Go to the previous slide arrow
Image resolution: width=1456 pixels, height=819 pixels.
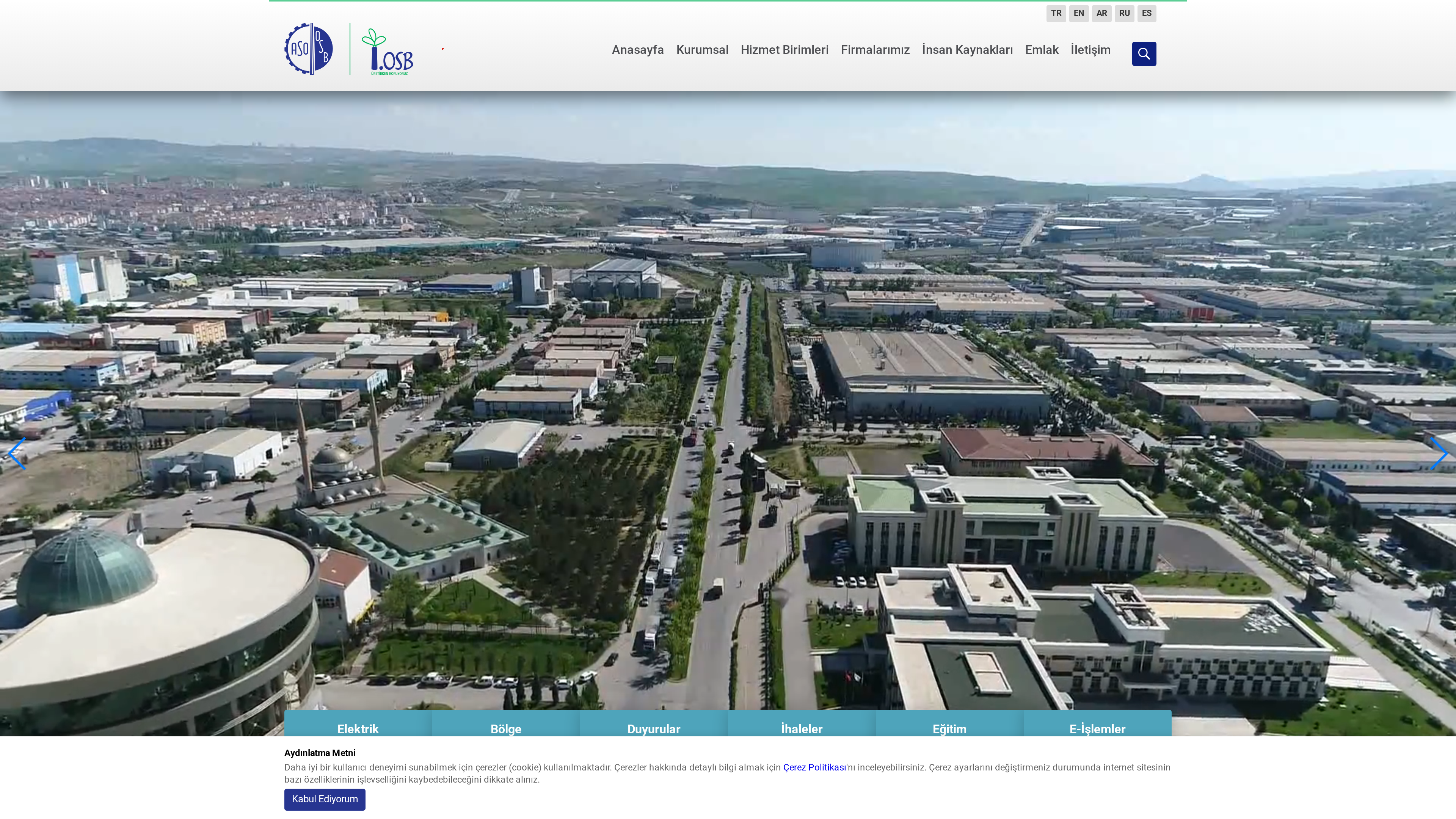tap(16, 453)
